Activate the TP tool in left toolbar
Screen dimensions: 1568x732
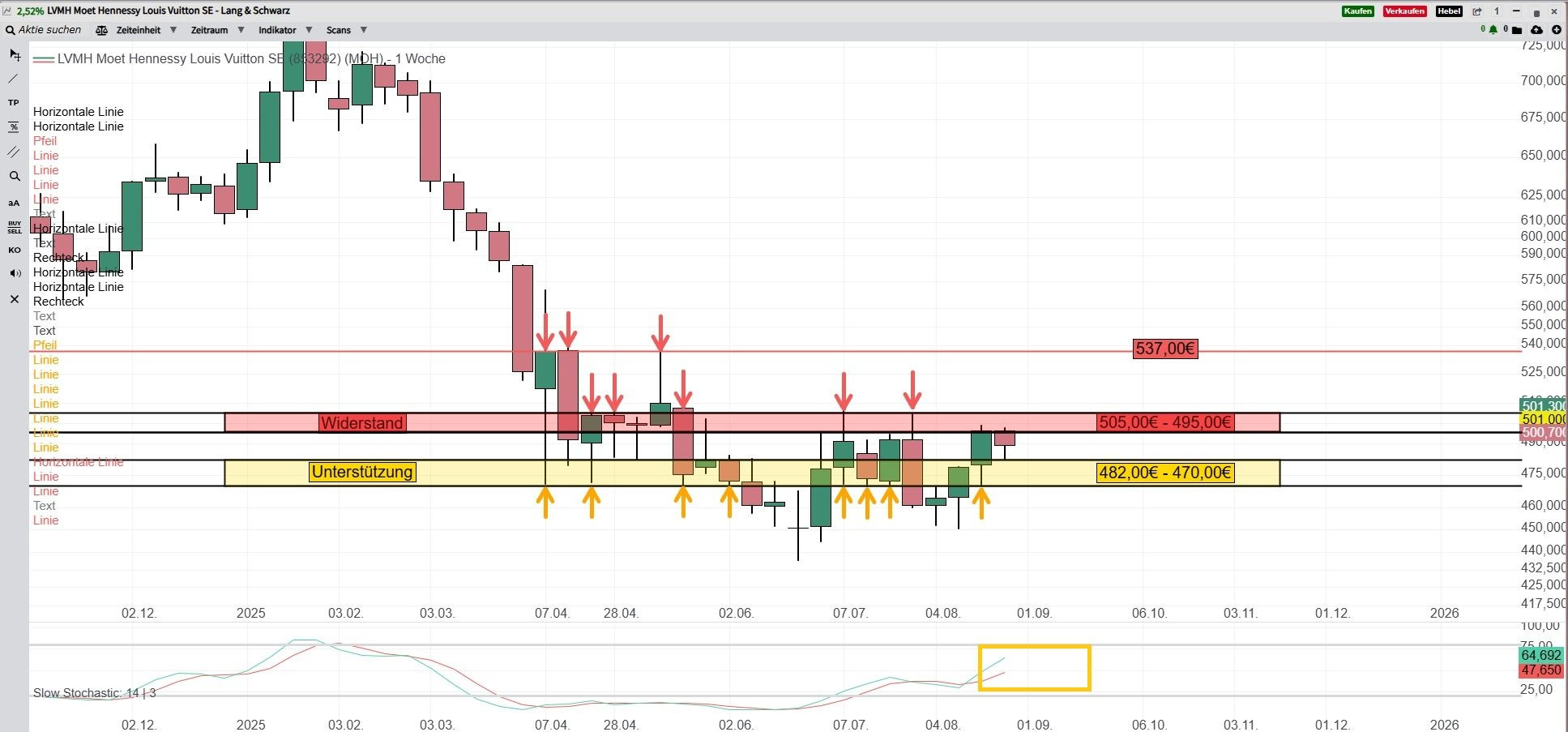coord(14,103)
